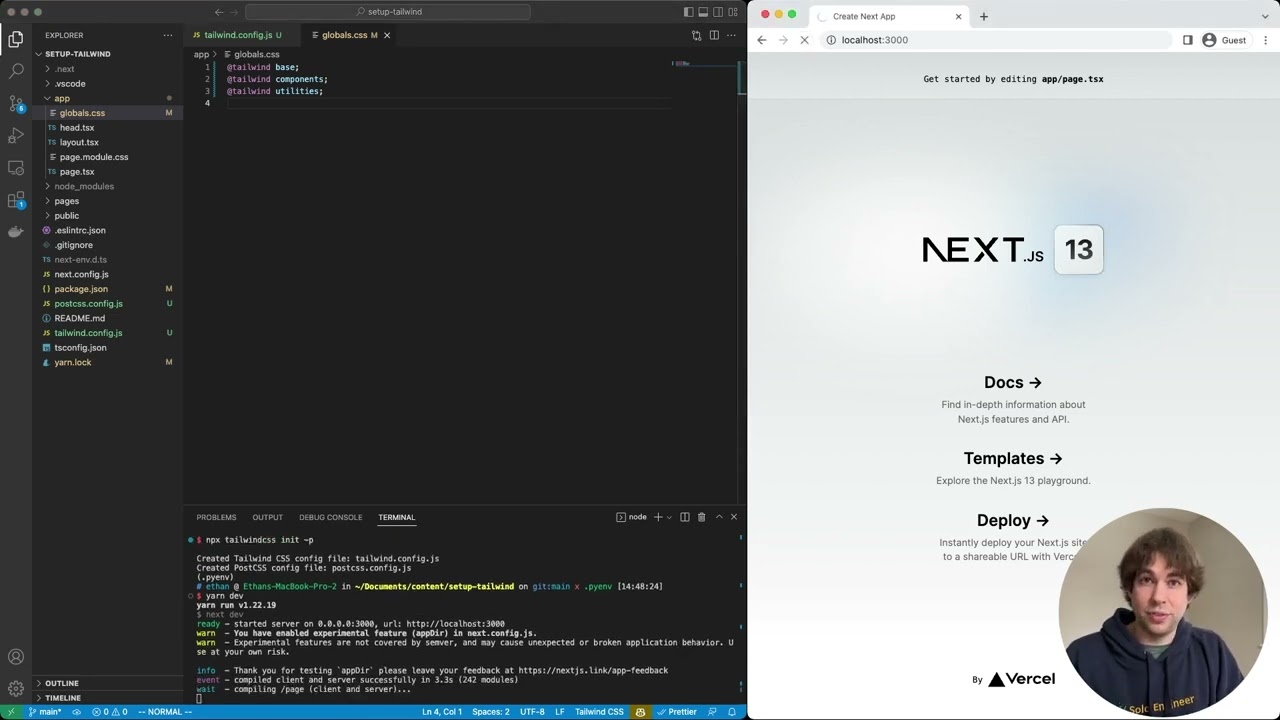The height and width of the screenshot is (720, 1280).
Task: Open the editor More Actions menu
Action: click(x=732, y=35)
